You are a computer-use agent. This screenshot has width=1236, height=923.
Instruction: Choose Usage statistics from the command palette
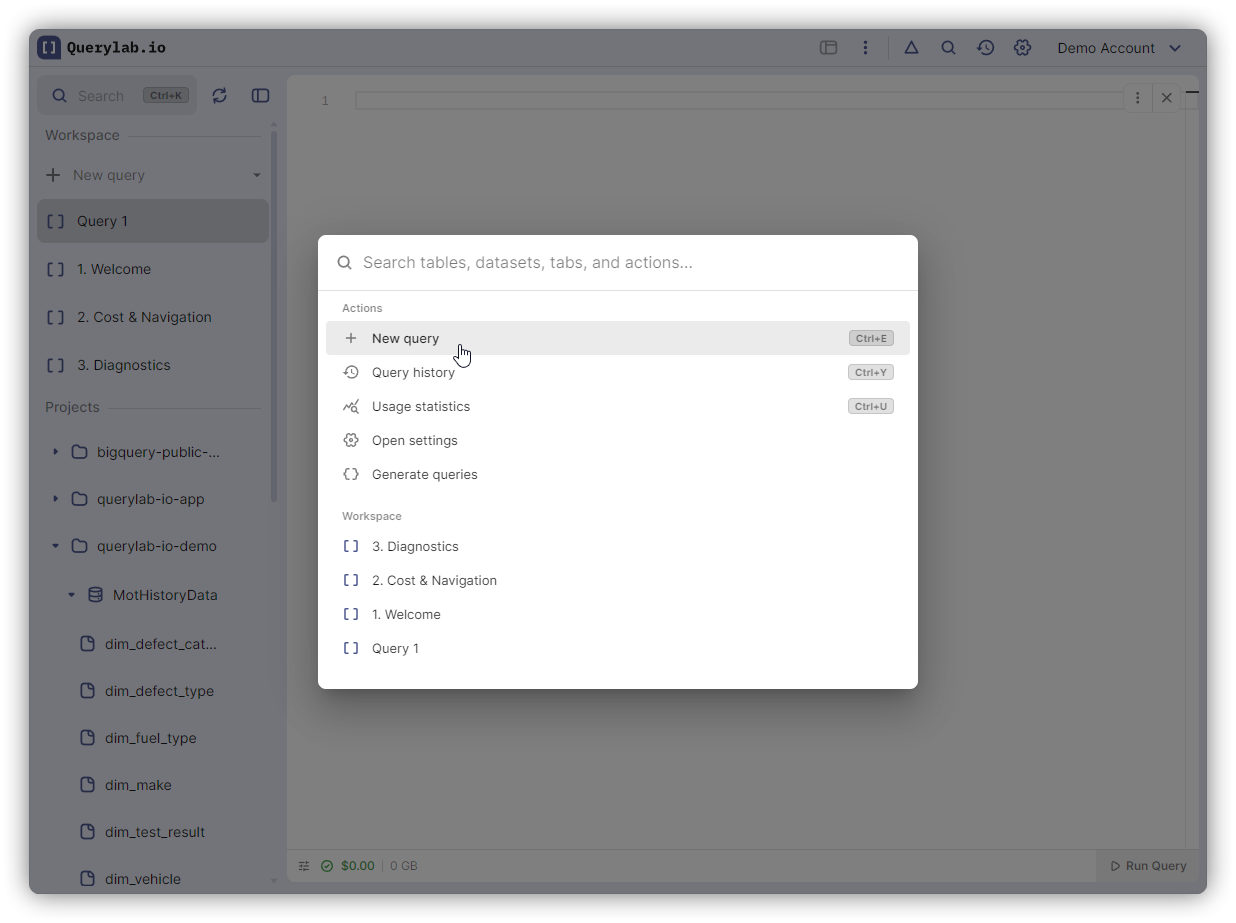click(420, 406)
